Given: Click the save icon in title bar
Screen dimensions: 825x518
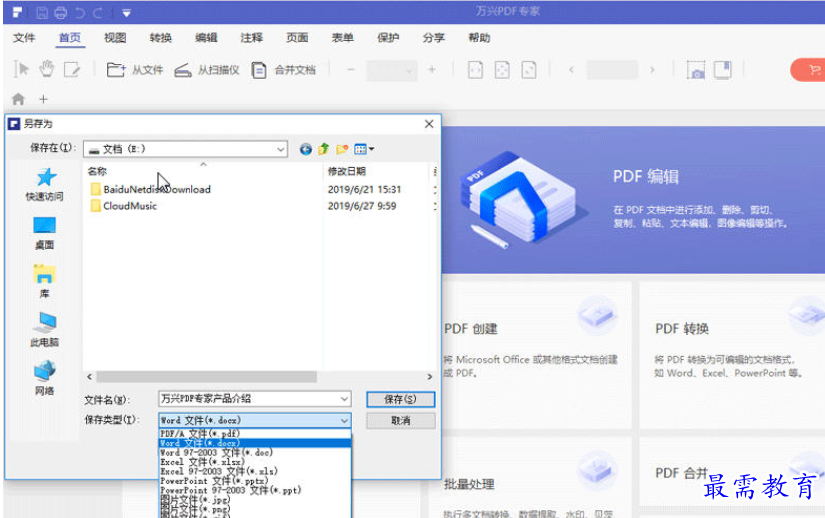Looking at the screenshot, I should click(42, 13).
